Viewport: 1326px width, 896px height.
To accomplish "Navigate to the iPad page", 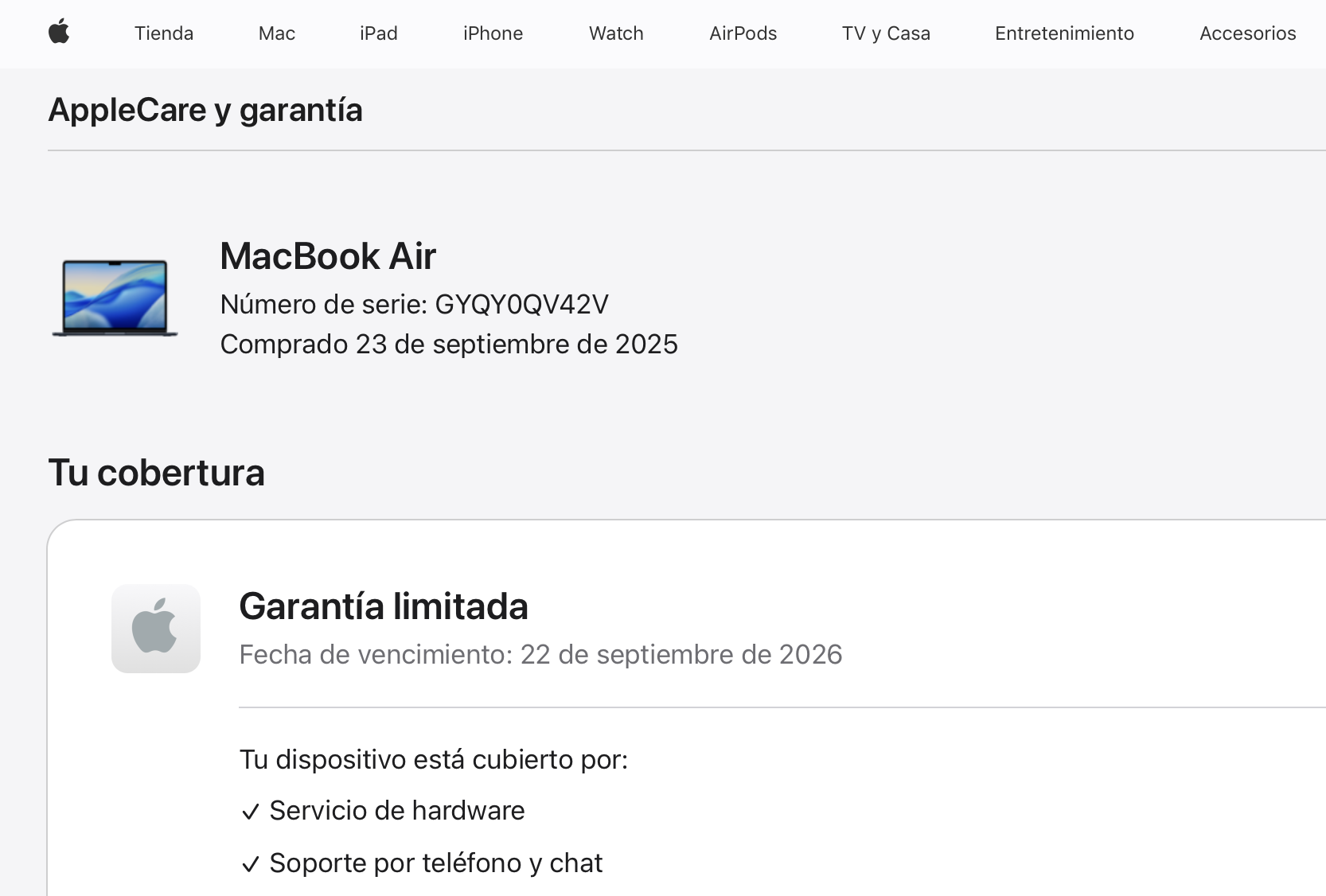I will click(379, 33).
